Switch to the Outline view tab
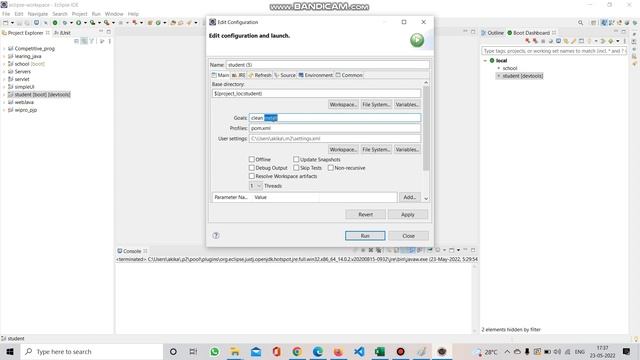640x360 pixels. [493, 33]
